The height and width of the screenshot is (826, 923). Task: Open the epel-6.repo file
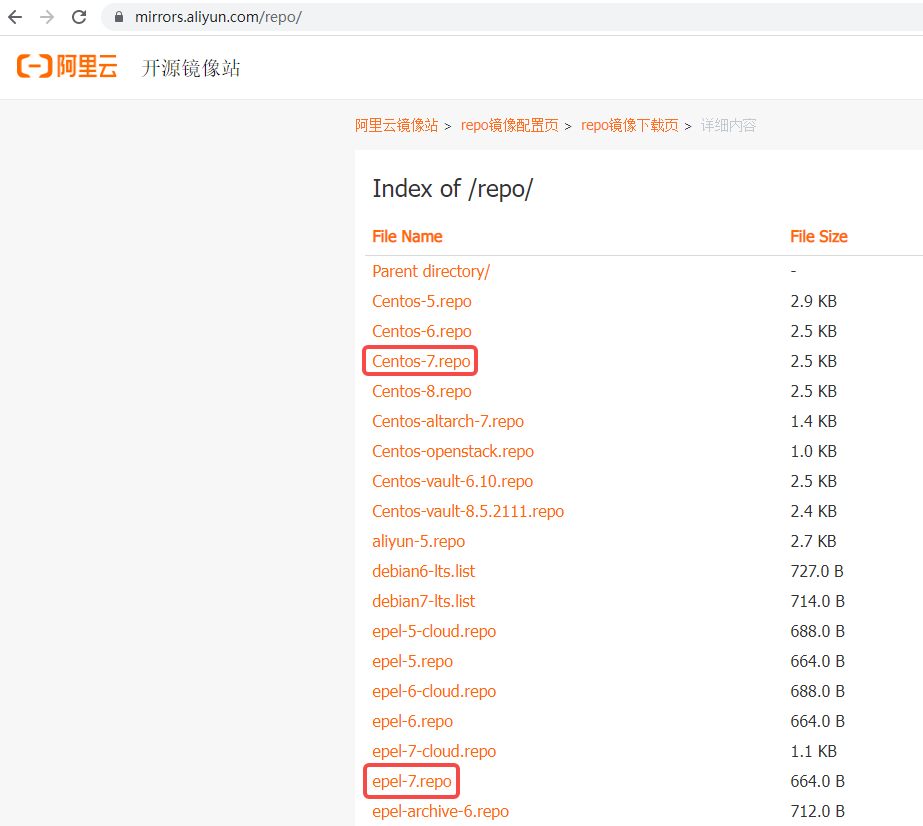click(412, 722)
